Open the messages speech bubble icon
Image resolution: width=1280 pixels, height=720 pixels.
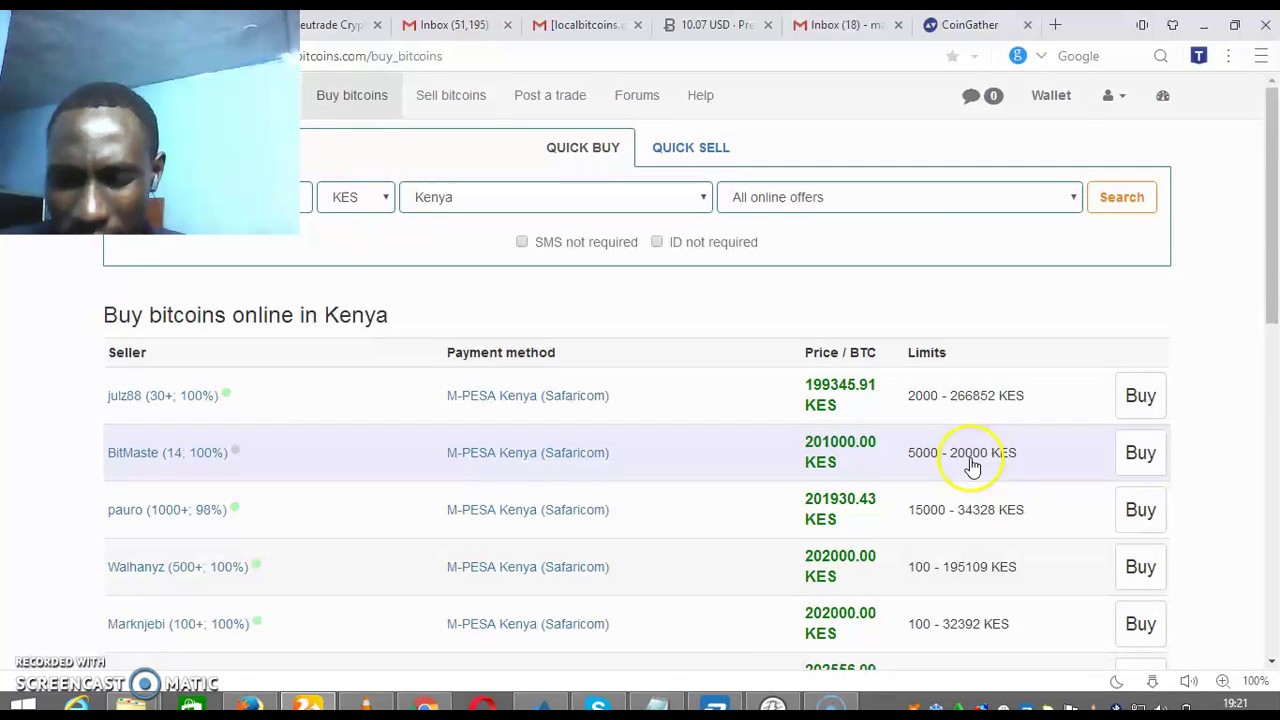click(x=971, y=96)
